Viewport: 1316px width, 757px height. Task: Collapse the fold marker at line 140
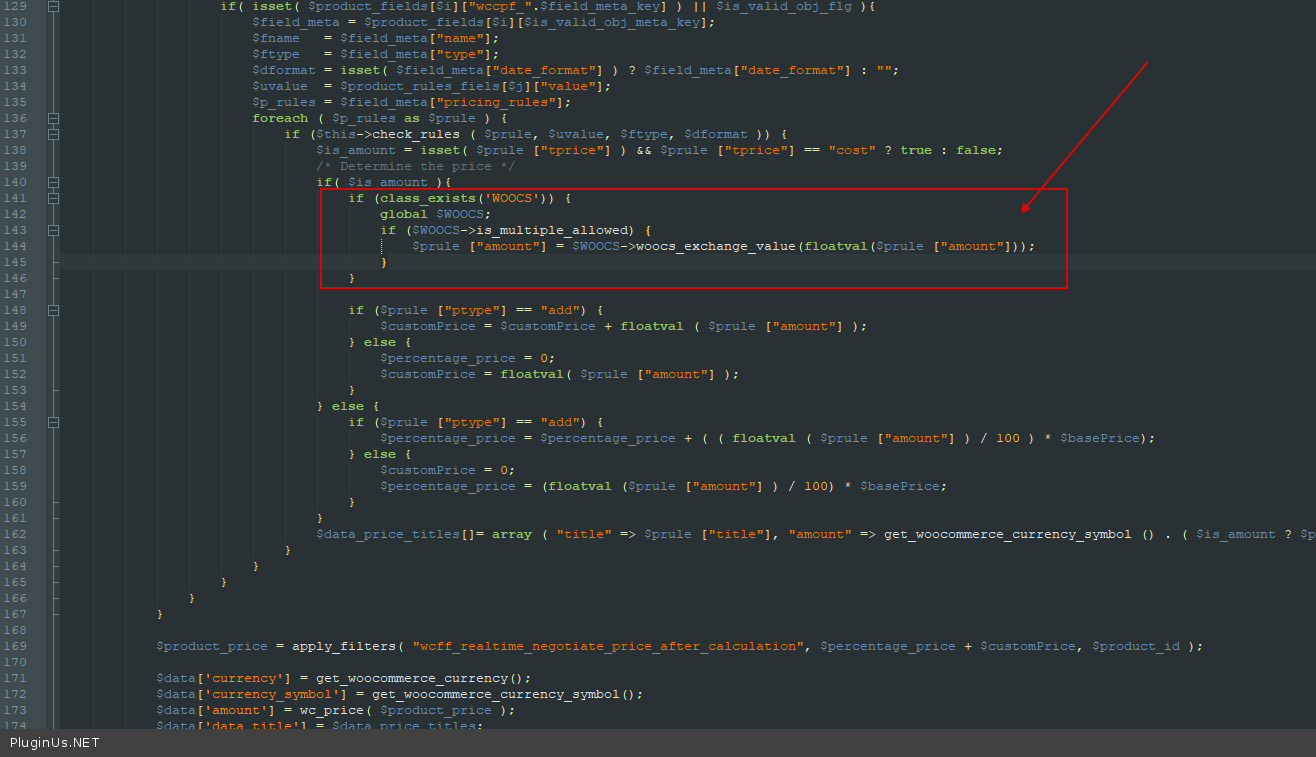coord(54,182)
